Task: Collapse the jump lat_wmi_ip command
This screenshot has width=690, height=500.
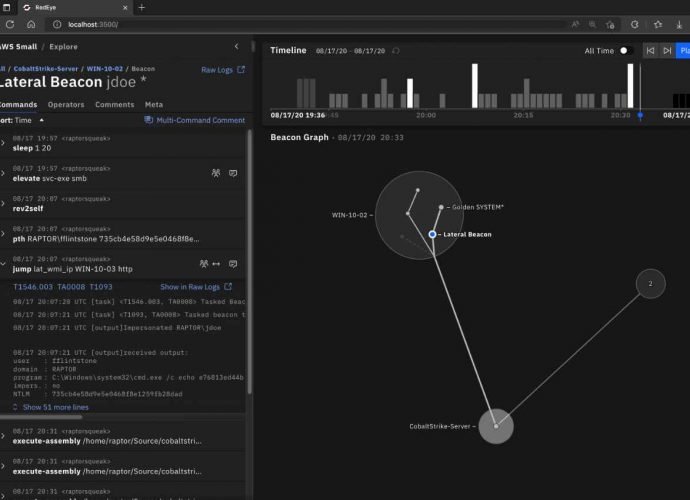Action: [3, 264]
